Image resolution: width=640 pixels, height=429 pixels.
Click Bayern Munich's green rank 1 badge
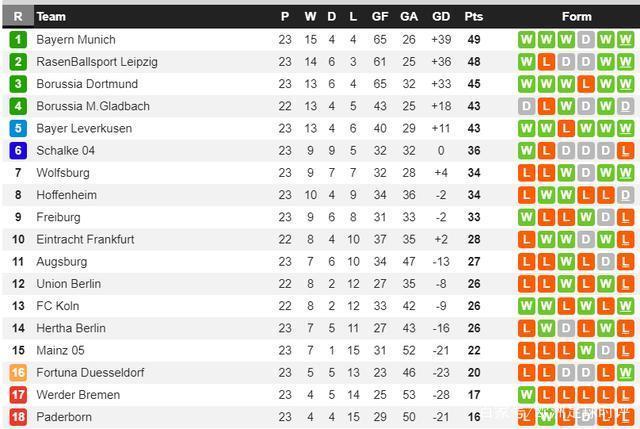(18, 40)
